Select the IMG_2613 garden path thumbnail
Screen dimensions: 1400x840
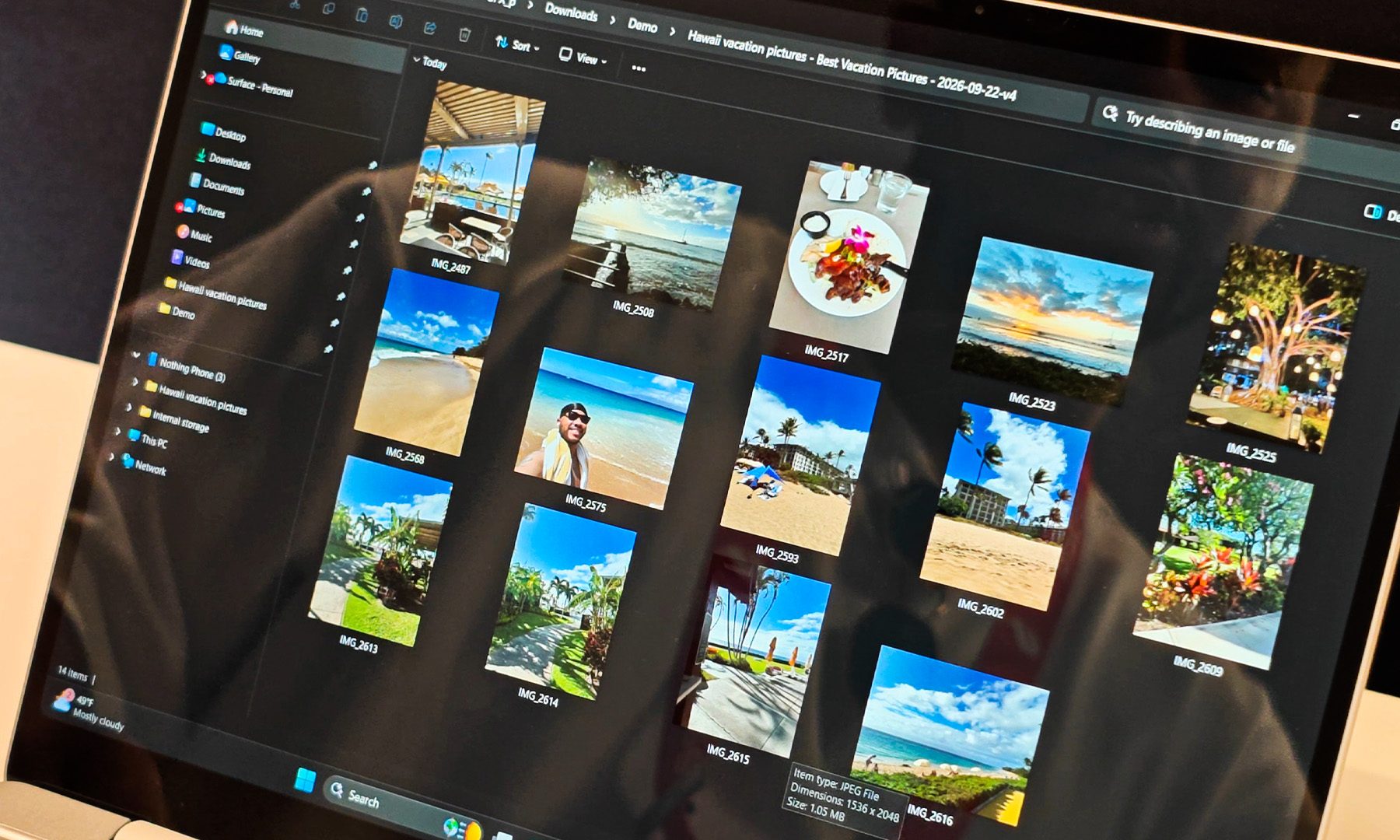pyautogui.click(x=380, y=551)
